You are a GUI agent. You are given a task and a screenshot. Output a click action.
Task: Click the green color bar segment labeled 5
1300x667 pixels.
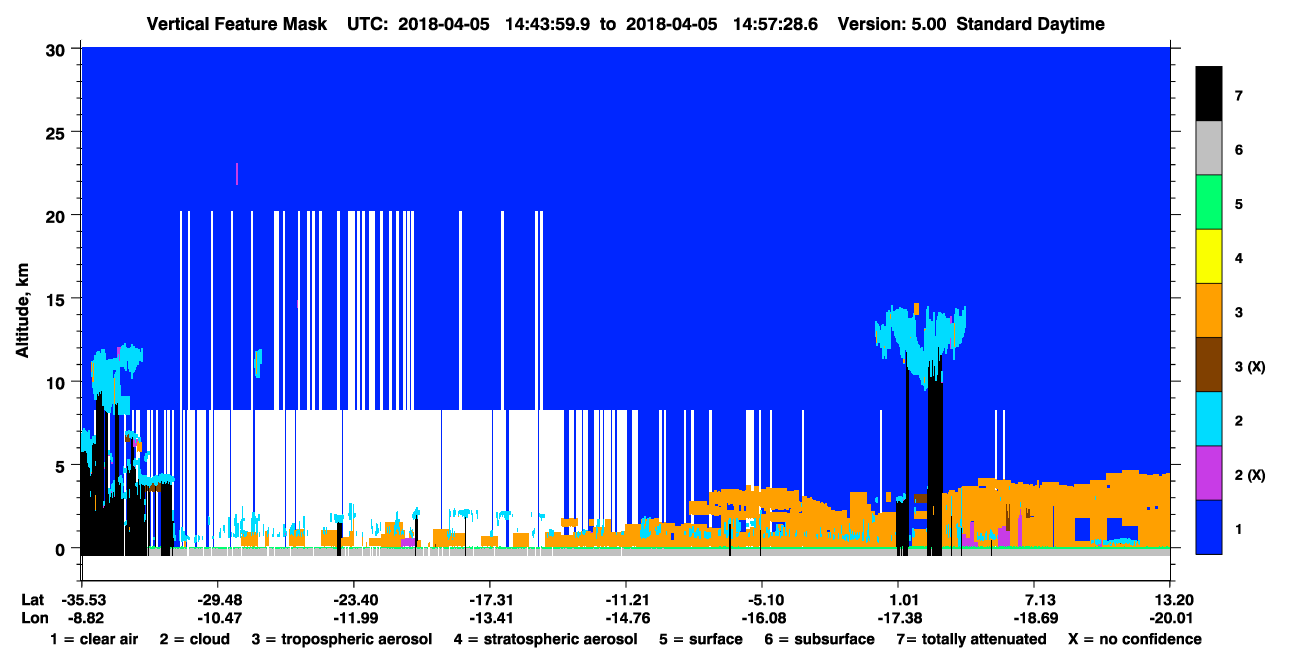[x=1209, y=202]
